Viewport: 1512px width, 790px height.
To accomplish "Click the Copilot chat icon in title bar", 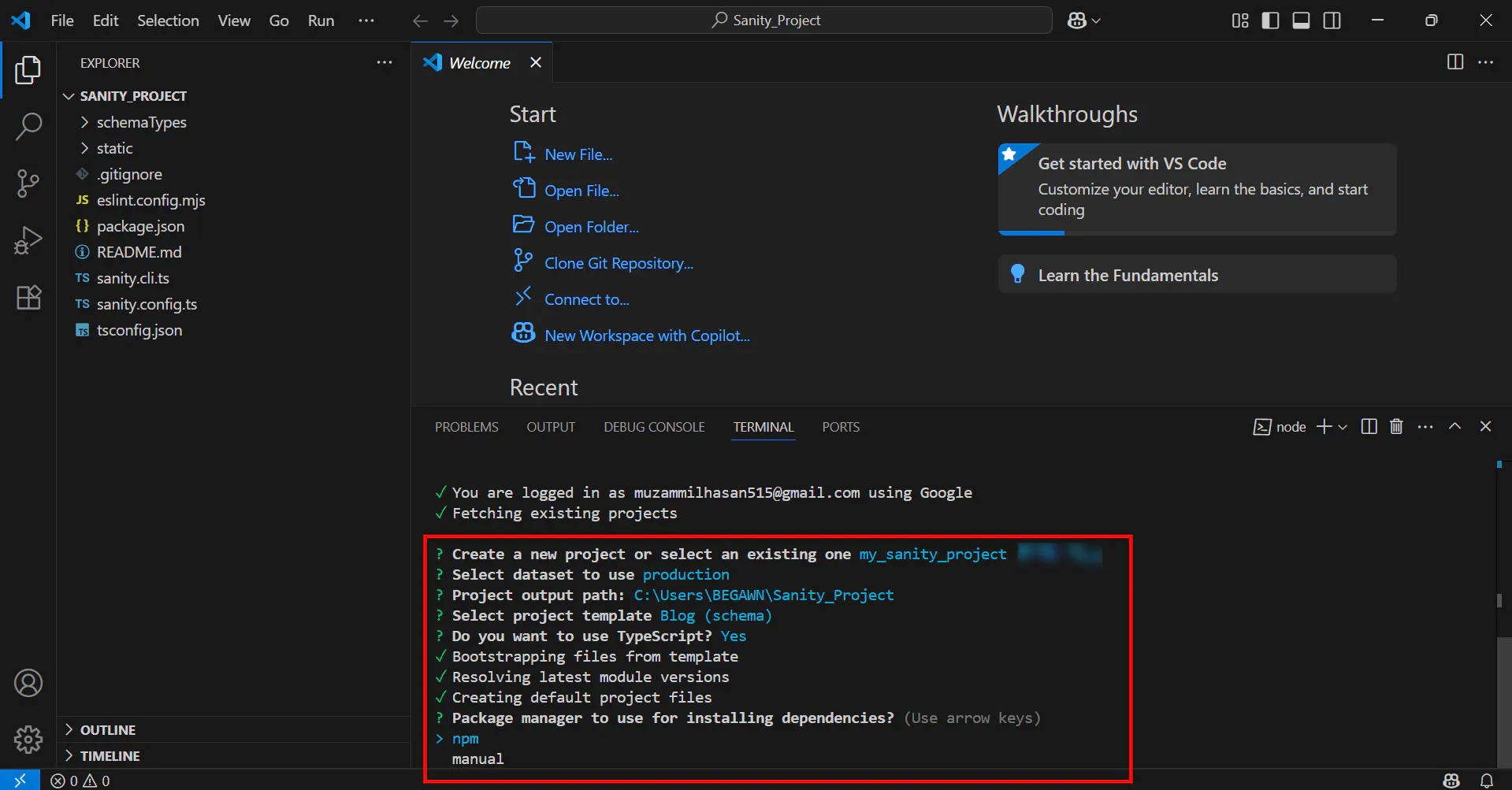I will point(1077,20).
